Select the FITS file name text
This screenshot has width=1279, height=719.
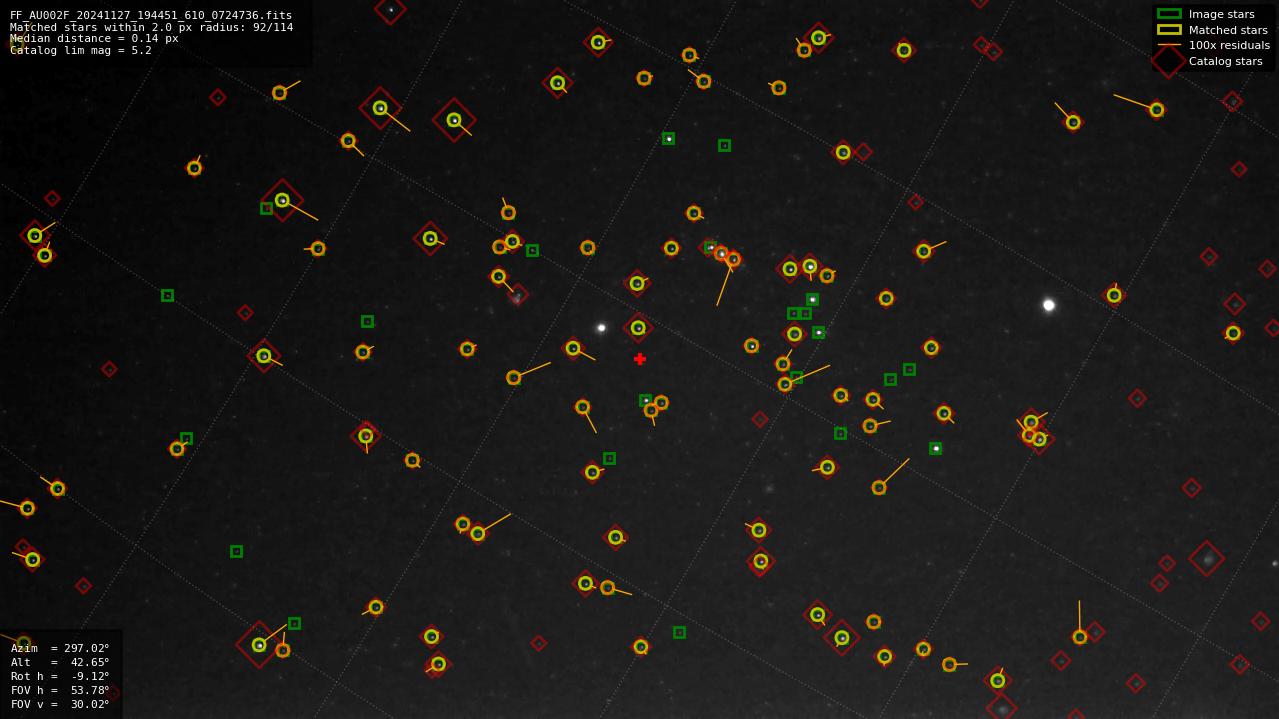point(151,15)
